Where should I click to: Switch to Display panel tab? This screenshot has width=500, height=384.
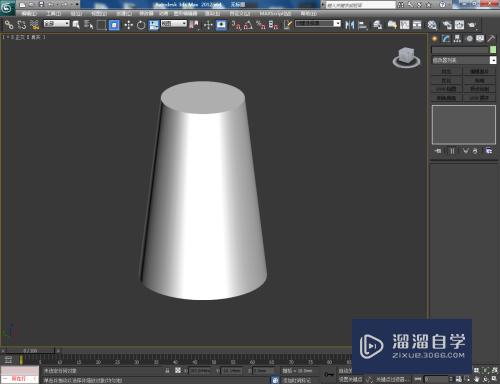[480, 39]
